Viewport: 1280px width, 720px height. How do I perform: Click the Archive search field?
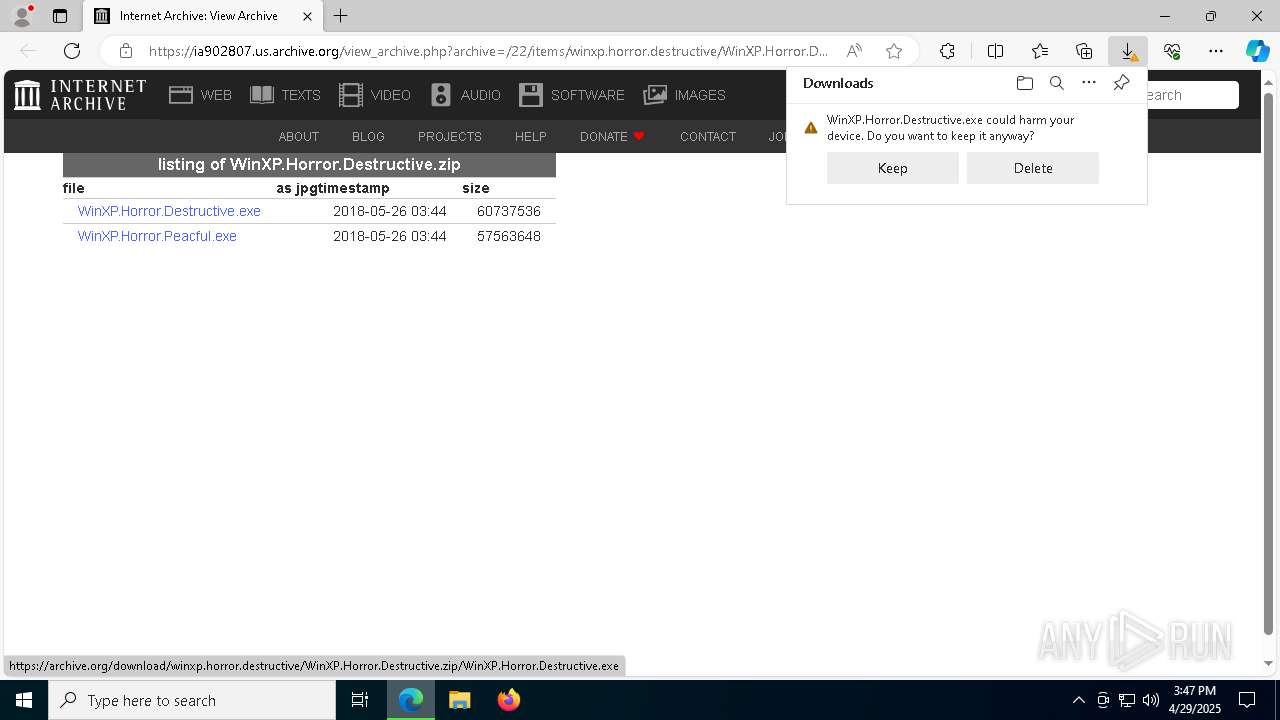click(1190, 95)
